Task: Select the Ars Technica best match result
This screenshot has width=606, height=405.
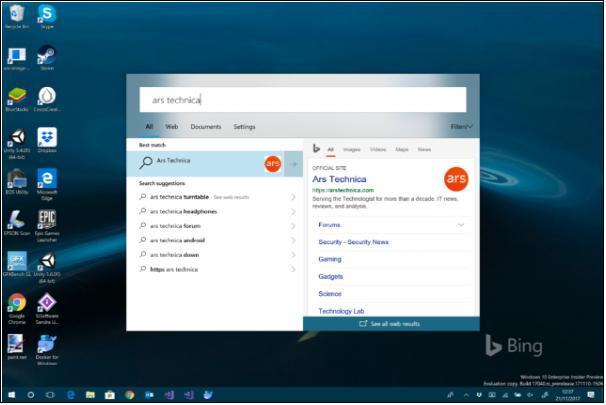Action: click(x=205, y=164)
